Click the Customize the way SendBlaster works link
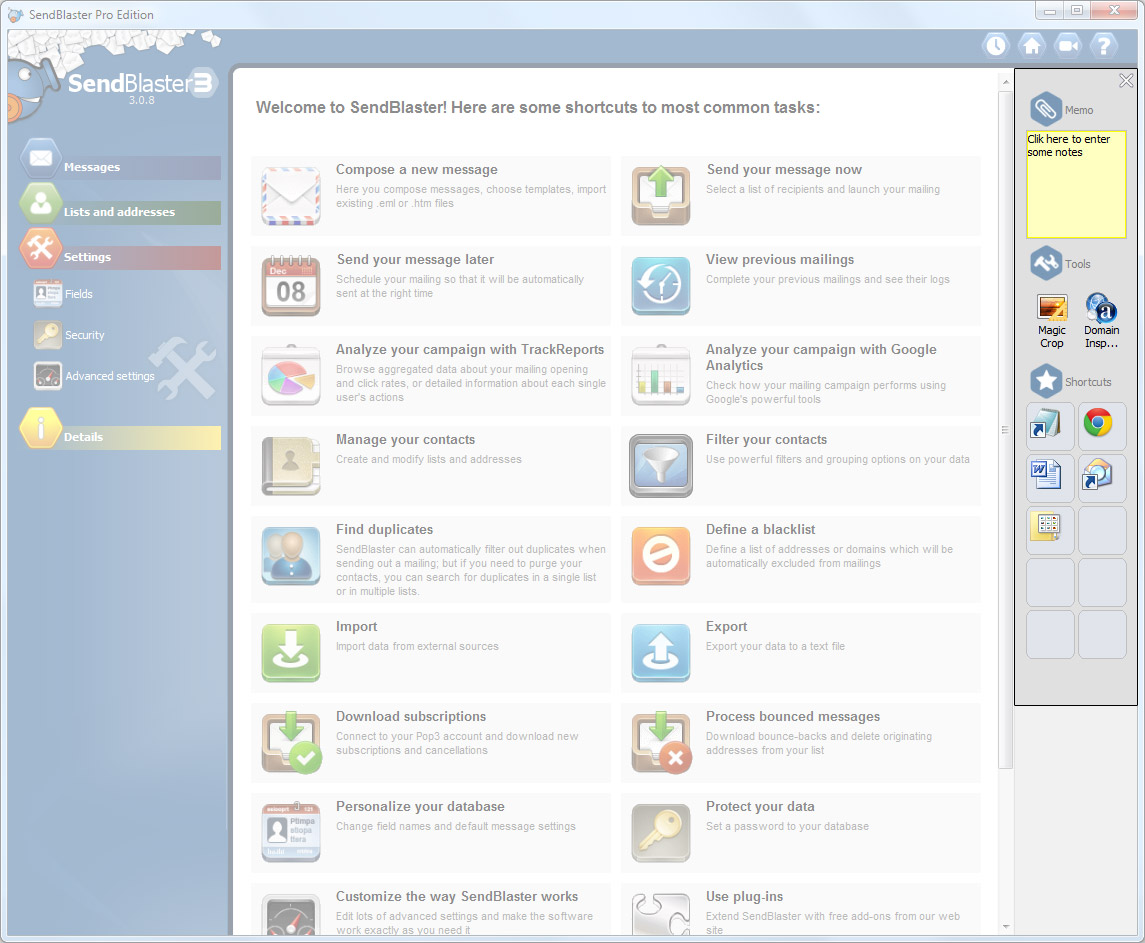The image size is (1145, 943). (457, 896)
